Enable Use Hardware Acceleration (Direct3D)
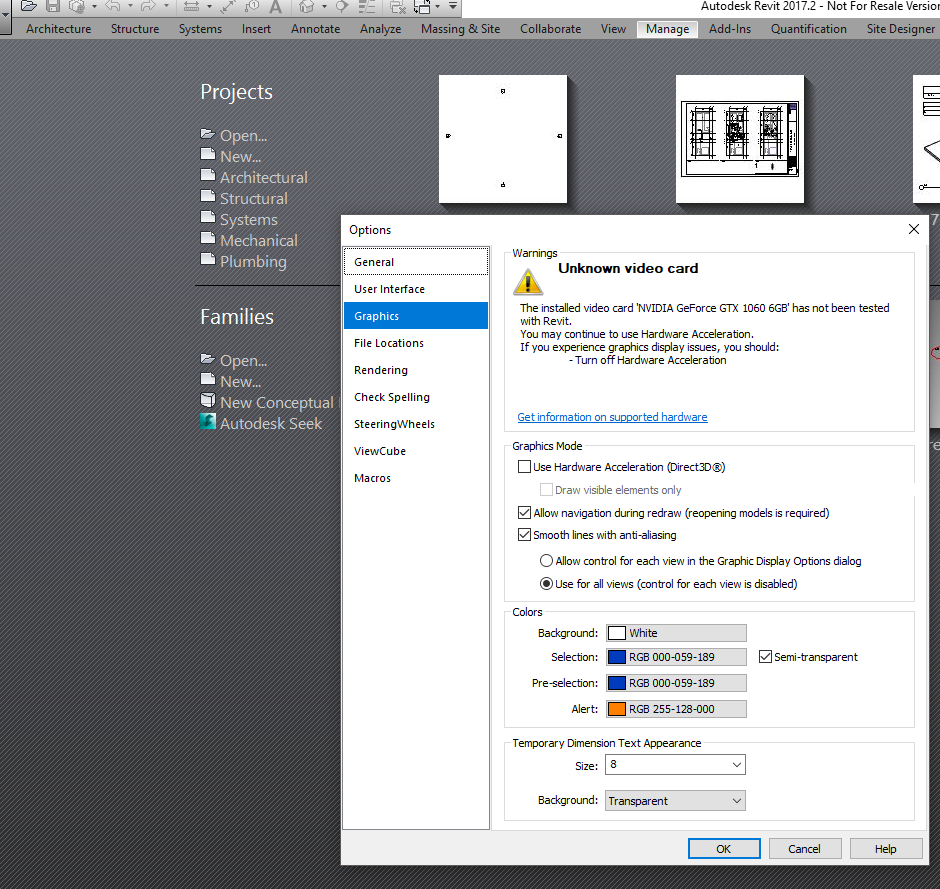 524,466
